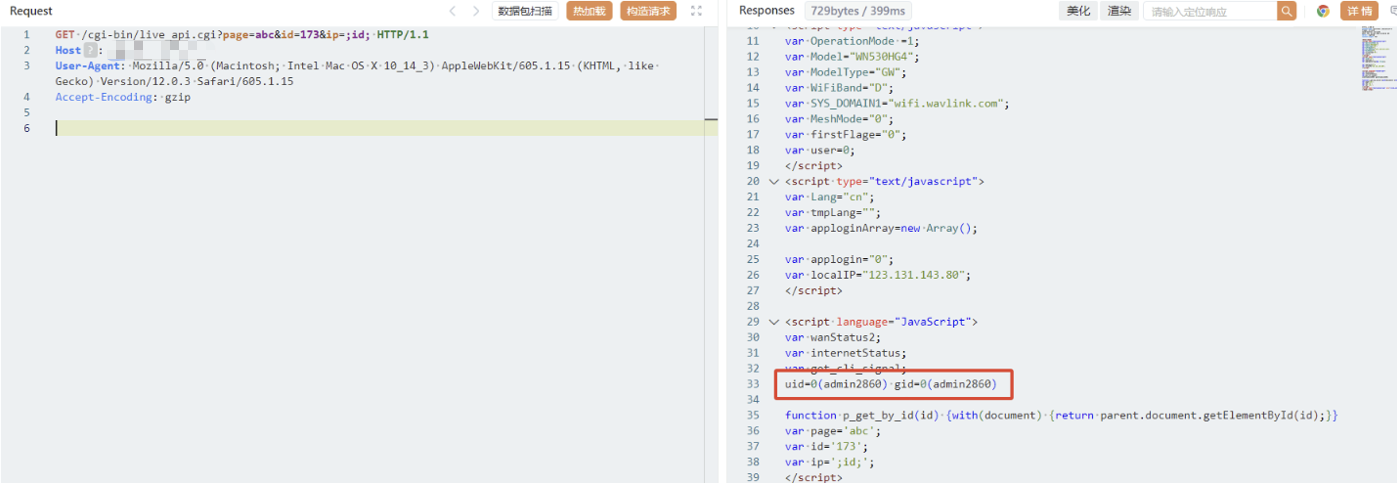The width and height of the screenshot is (1397, 483).
Task: Click the var user=0 line
Action: [x=820, y=150]
